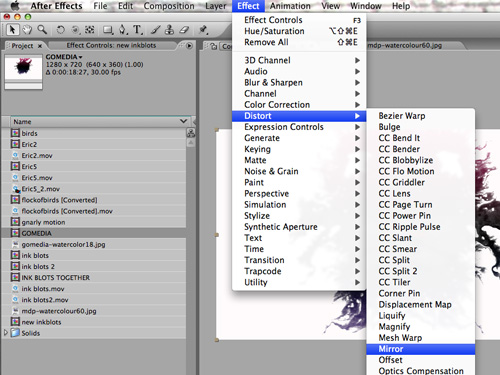Viewport: 500px width, 375px height.
Task: Expand the Solids folder triangle
Action: coord(6,333)
